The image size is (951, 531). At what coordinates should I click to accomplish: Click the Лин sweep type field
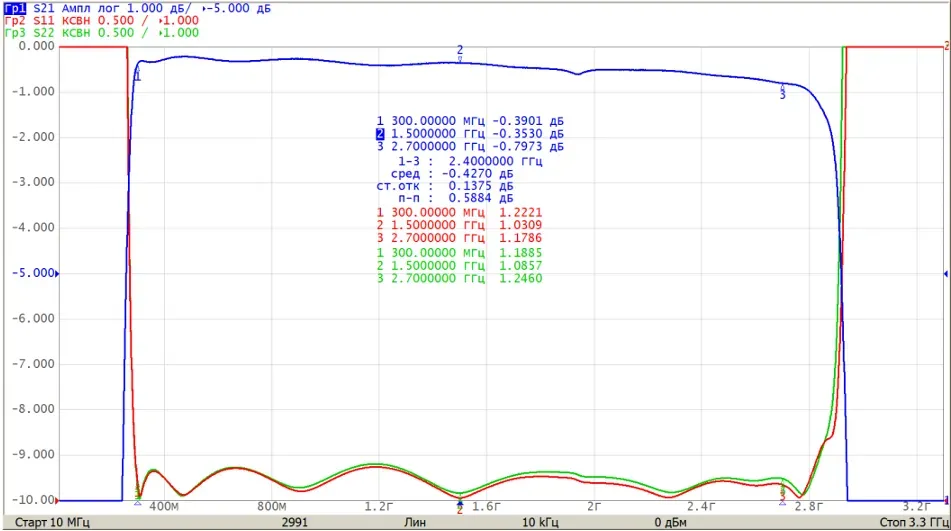415,523
